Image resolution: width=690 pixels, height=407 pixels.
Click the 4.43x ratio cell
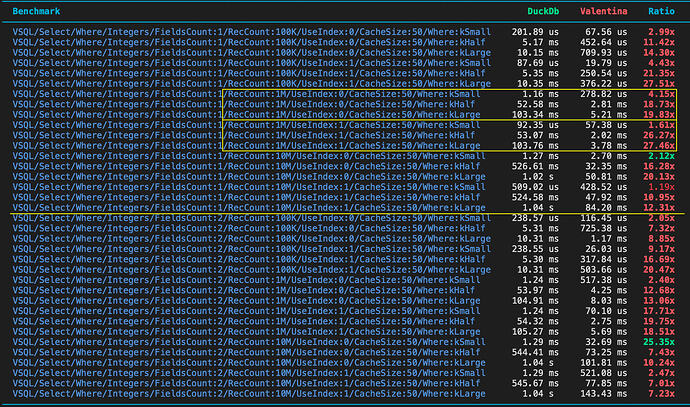point(661,63)
